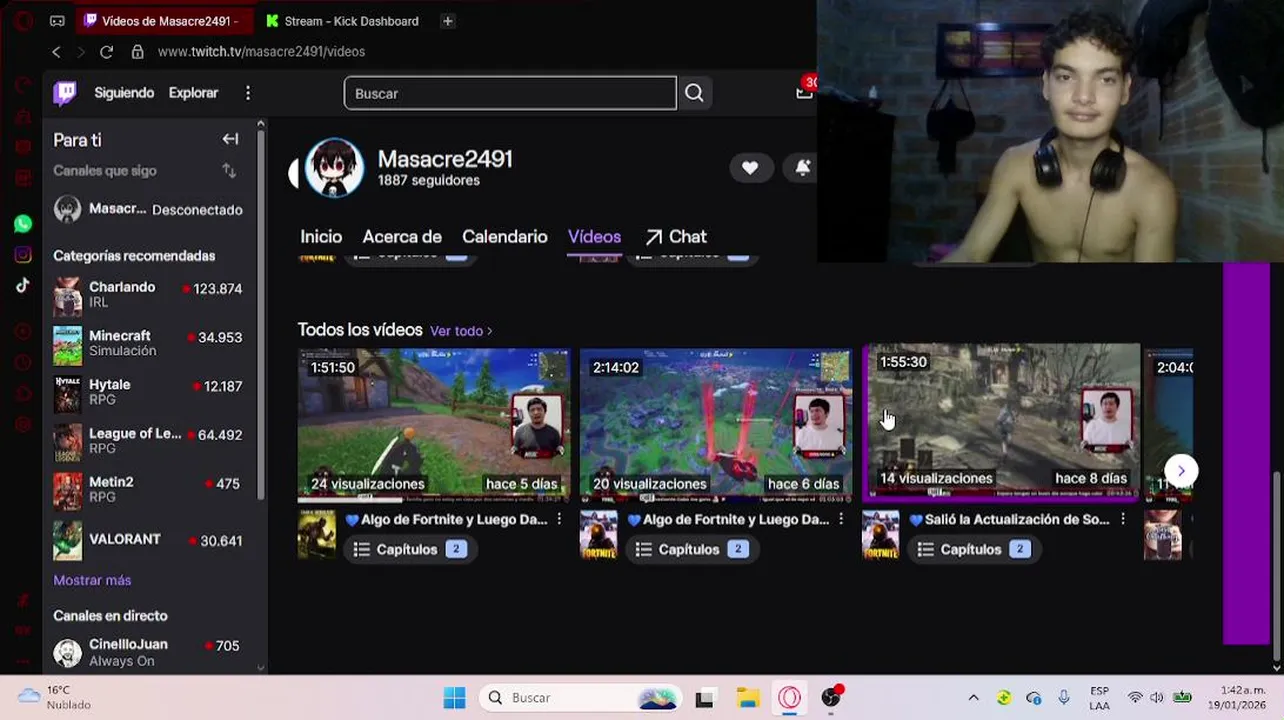Viewport: 1284px width, 720px height.
Task: Expand chapters for the 2:14:02 video
Action: coord(692,549)
